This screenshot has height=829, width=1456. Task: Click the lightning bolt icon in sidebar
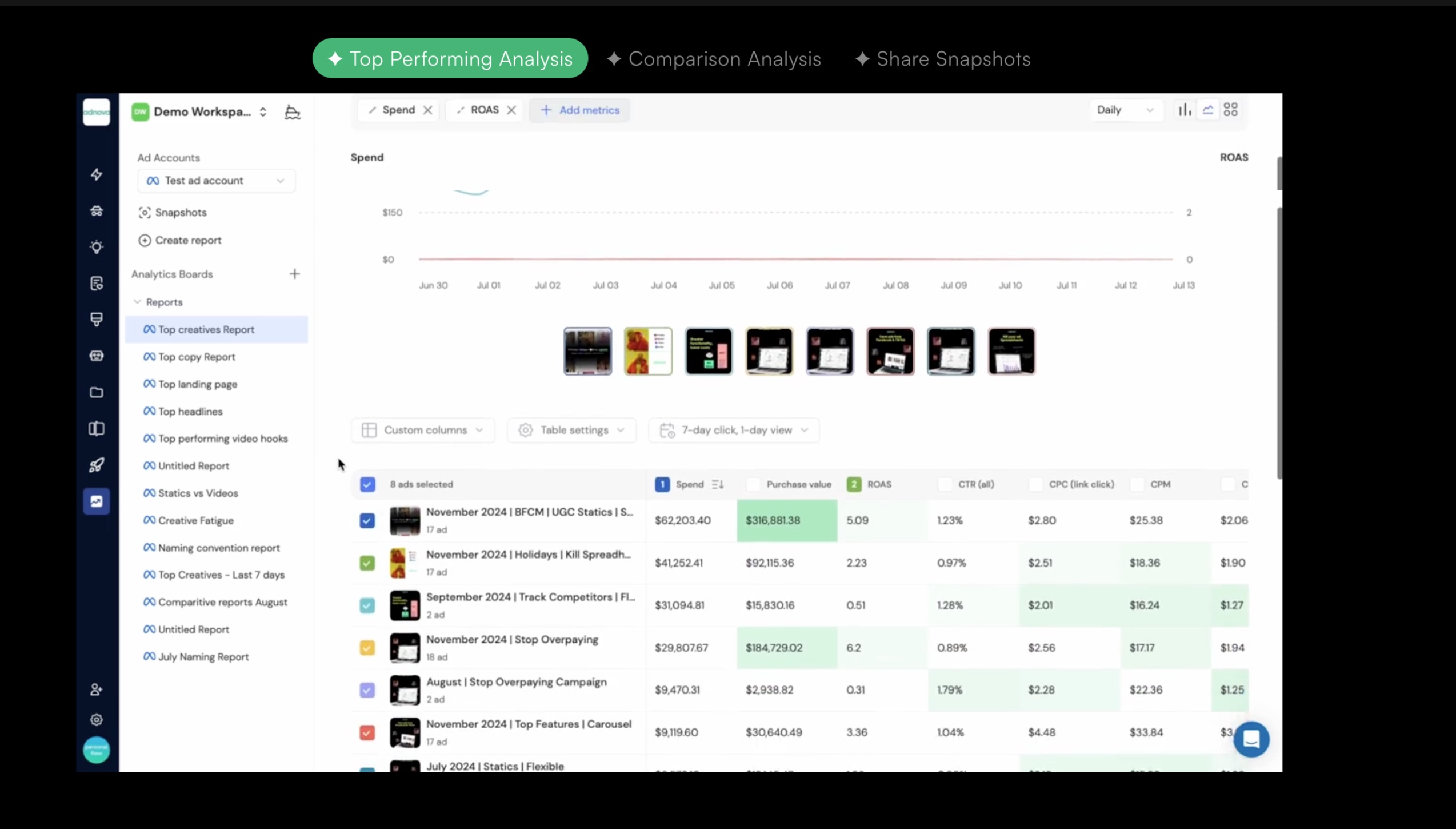tap(97, 174)
